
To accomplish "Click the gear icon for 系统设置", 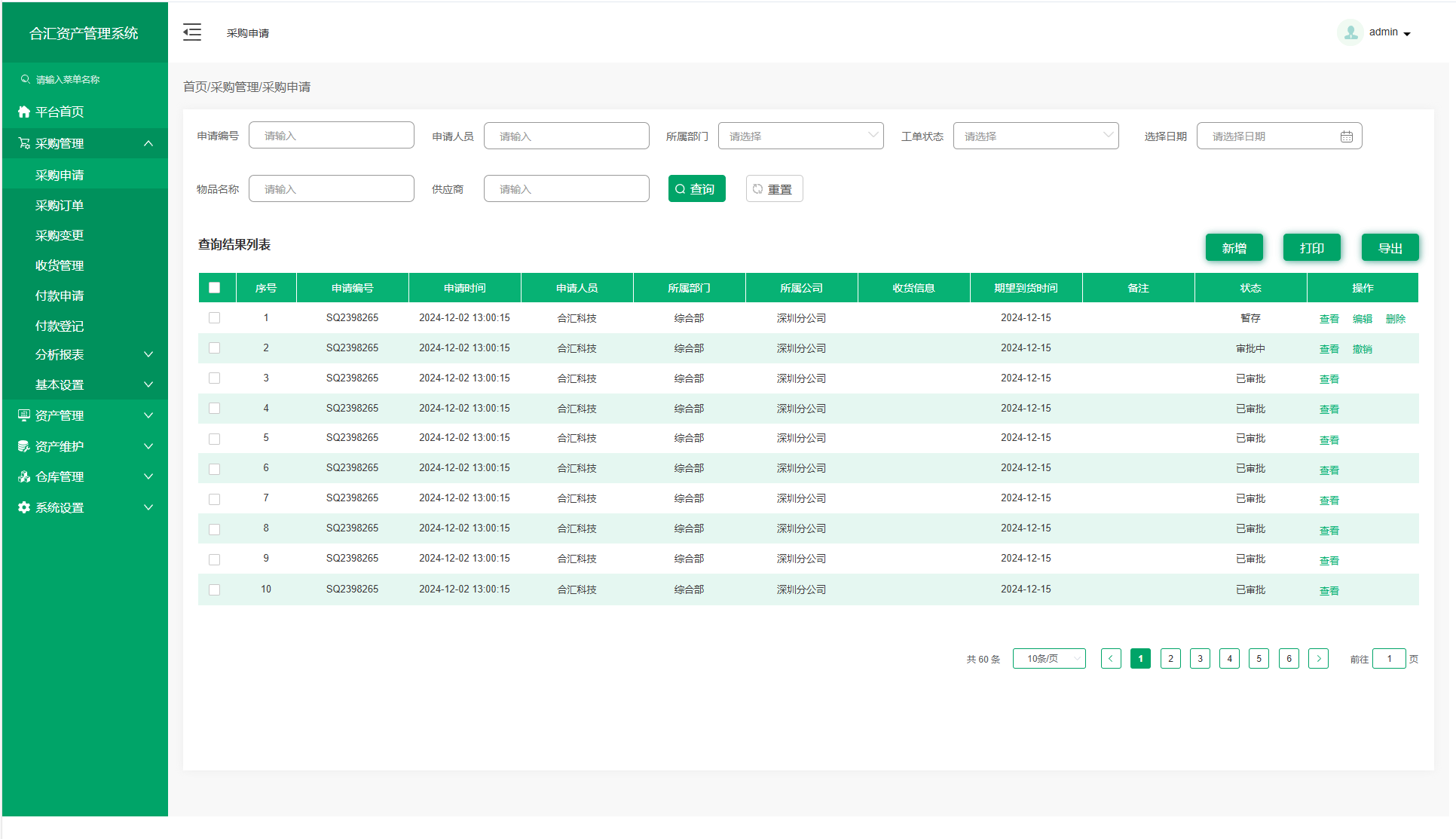I will (24, 507).
